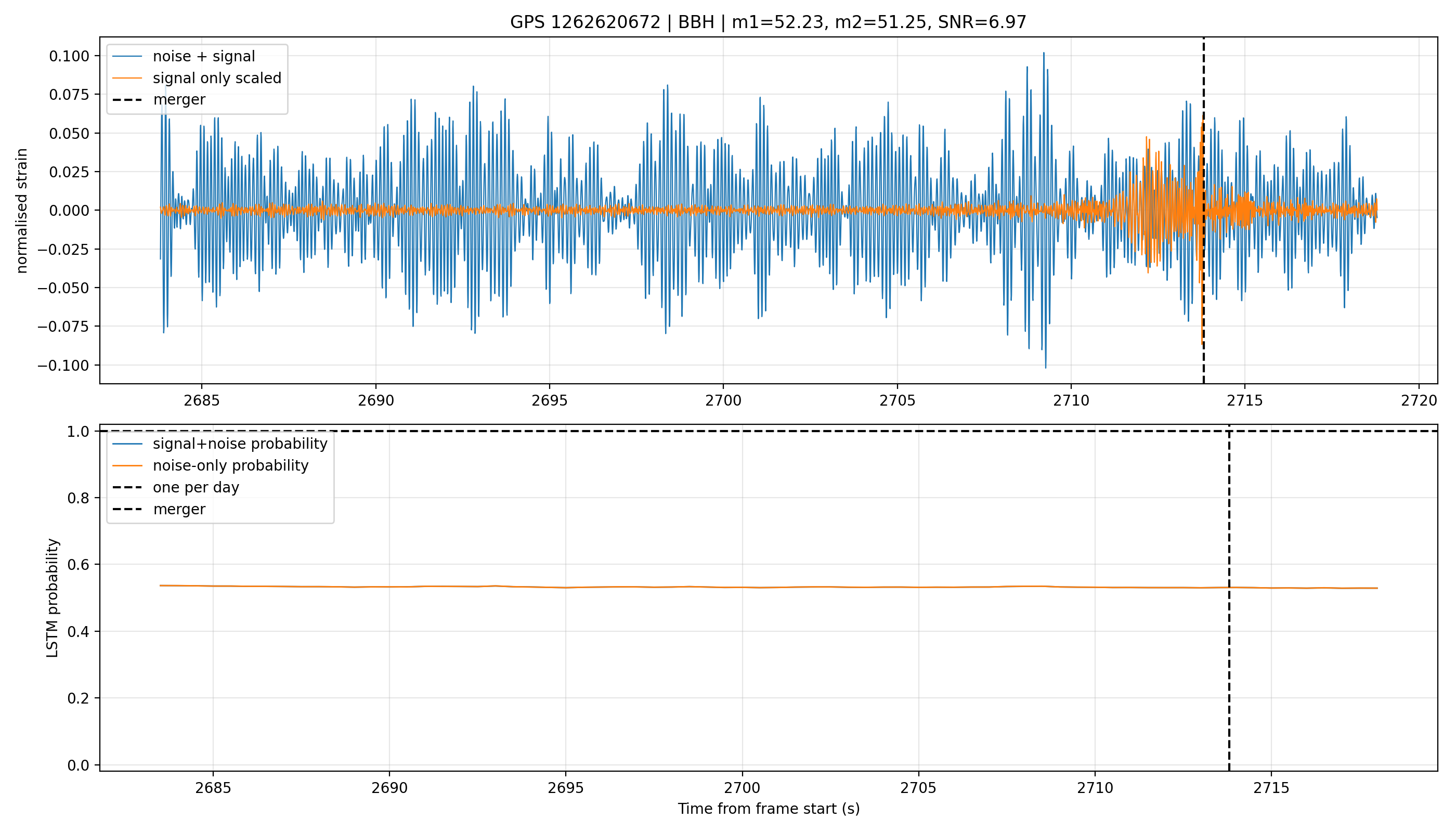Click the orange swatch for noise-only probability

[x=127, y=466]
